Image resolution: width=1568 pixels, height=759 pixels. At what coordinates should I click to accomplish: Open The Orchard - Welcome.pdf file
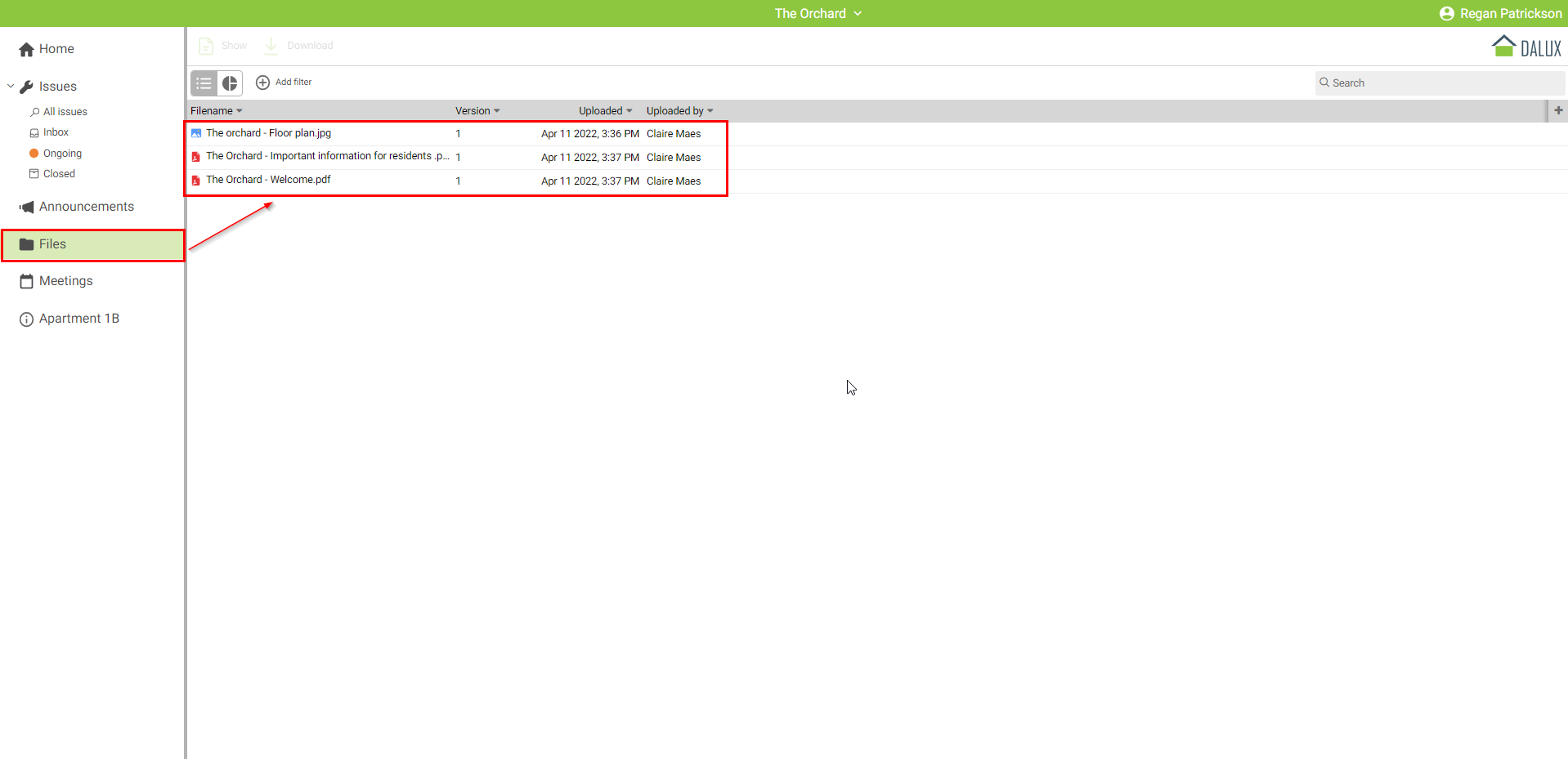click(268, 180)
